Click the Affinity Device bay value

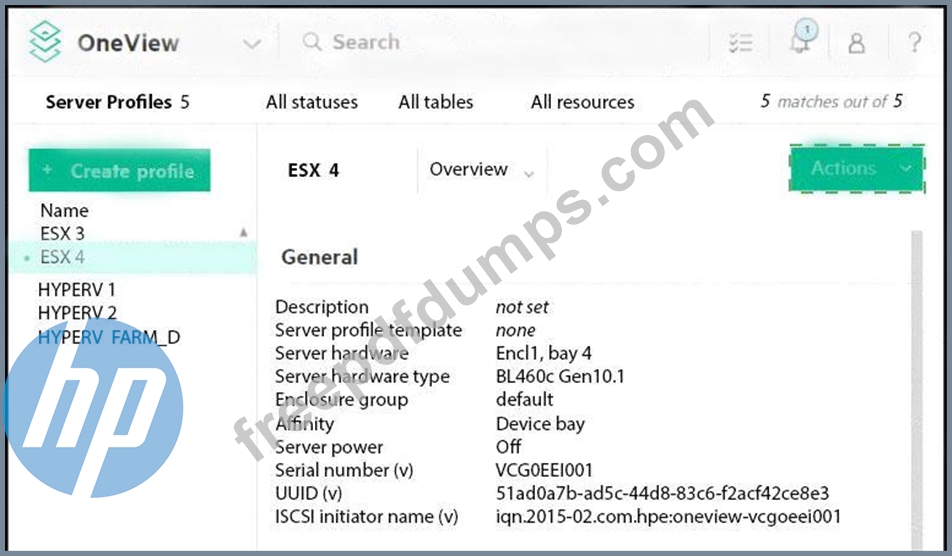[540, 424]
